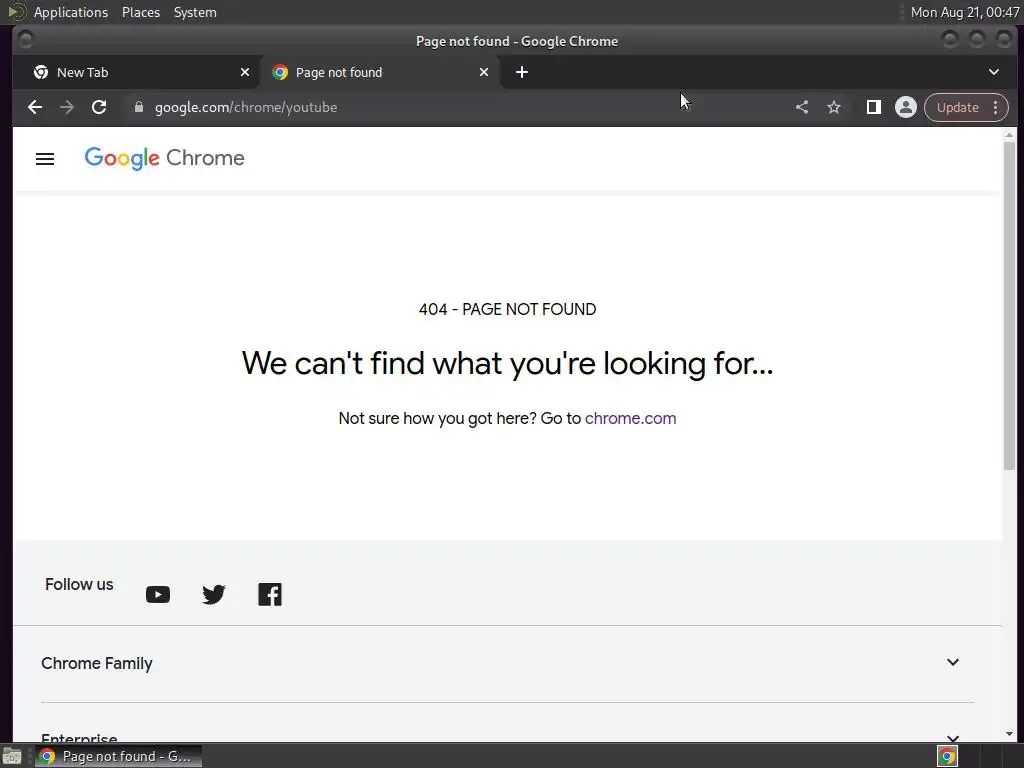Close the Page not found tab
1024x768 pixels.
point(484,72)
